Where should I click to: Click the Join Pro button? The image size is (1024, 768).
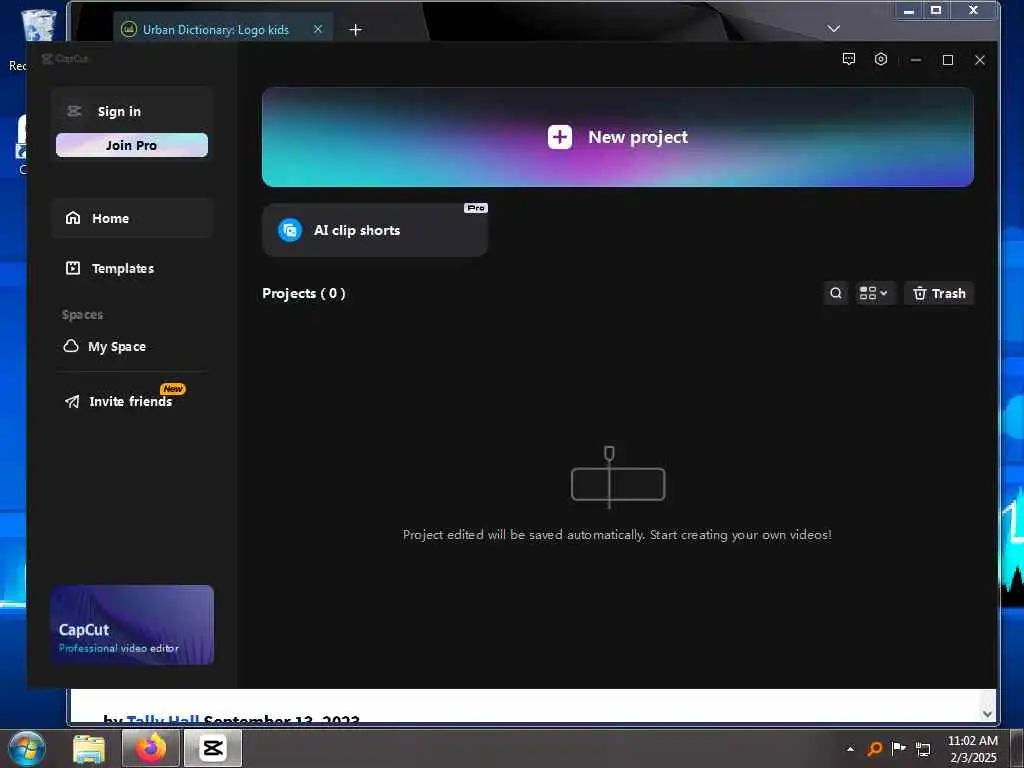pos(132,145)
